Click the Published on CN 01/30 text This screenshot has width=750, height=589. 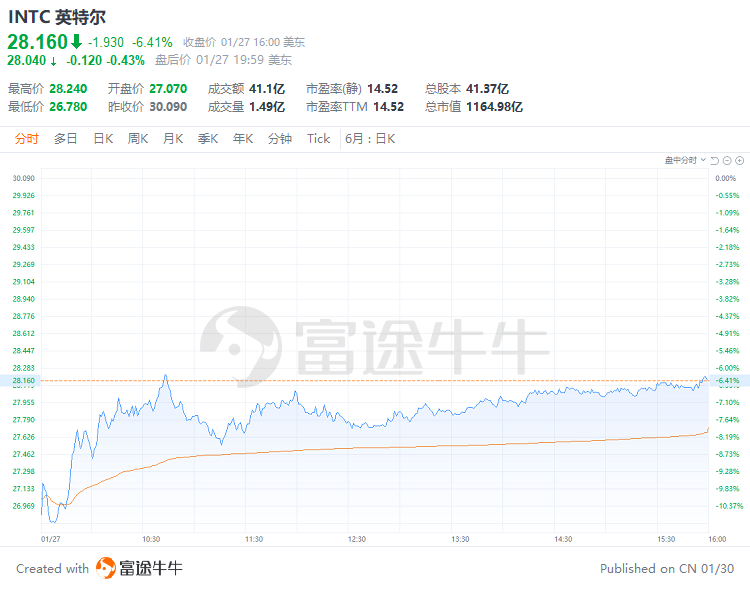667,569
